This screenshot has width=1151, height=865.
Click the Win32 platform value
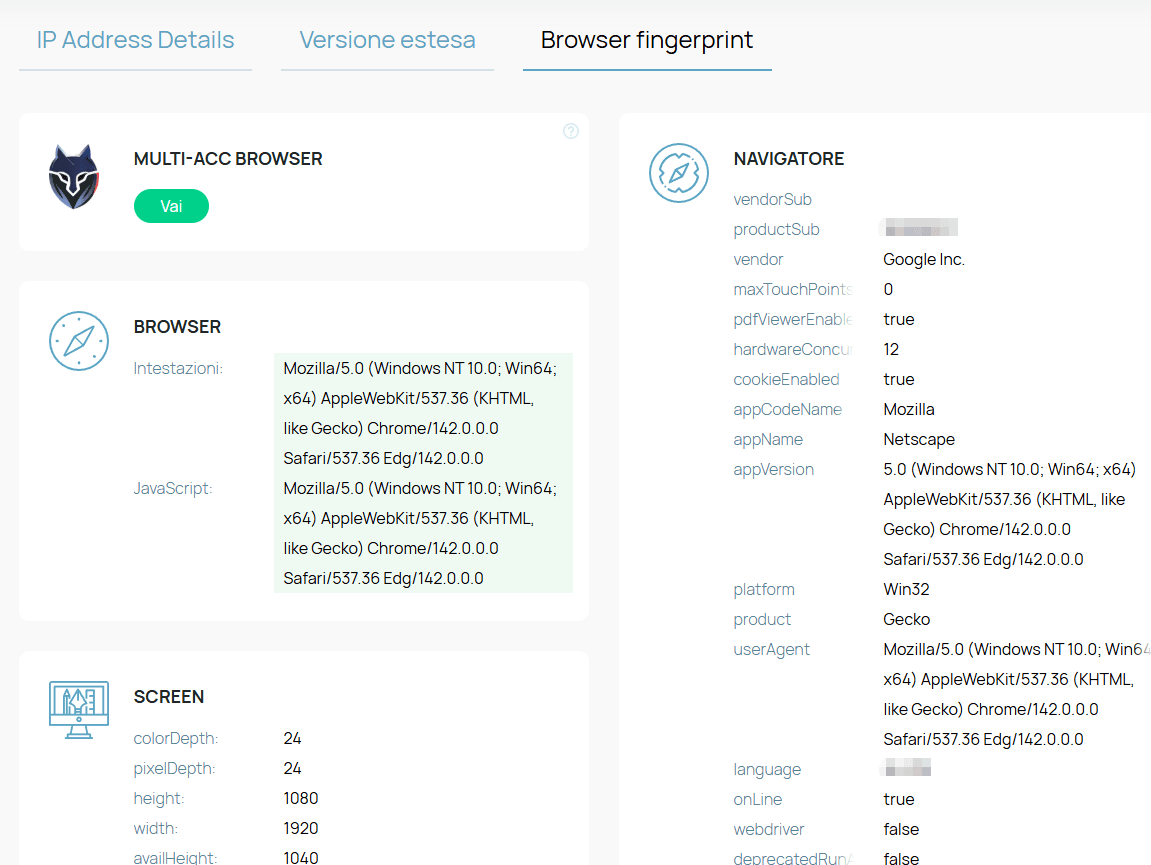tap(906, 589)
